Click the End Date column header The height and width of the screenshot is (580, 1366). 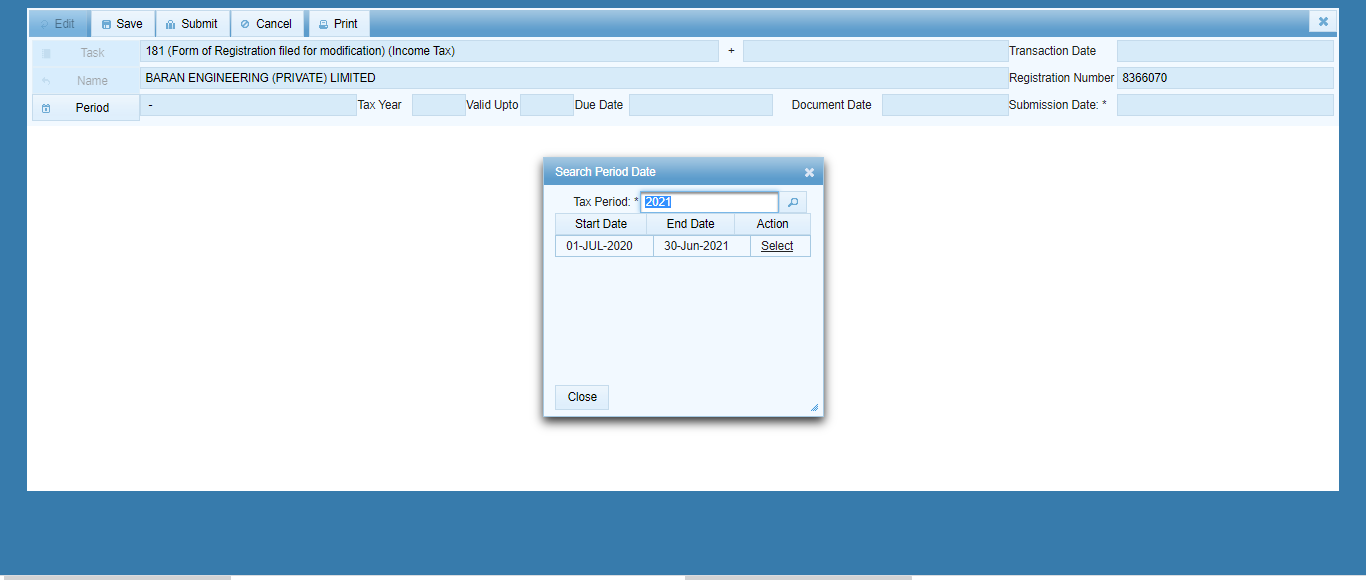[691, 224]
